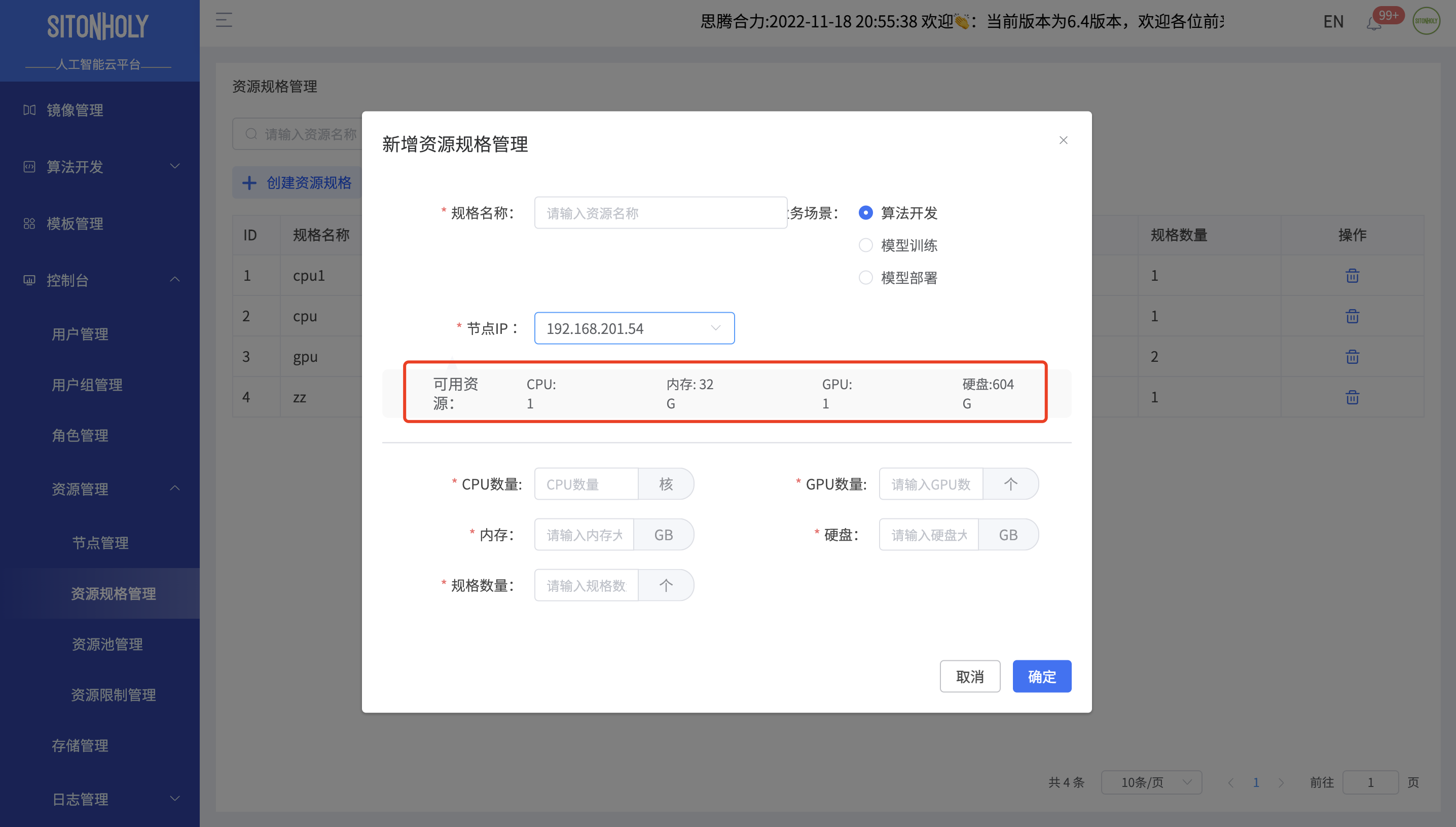This screenshot has height=827, width=1456.
Task: Click the 前往 page number input
Action: 1370,782
